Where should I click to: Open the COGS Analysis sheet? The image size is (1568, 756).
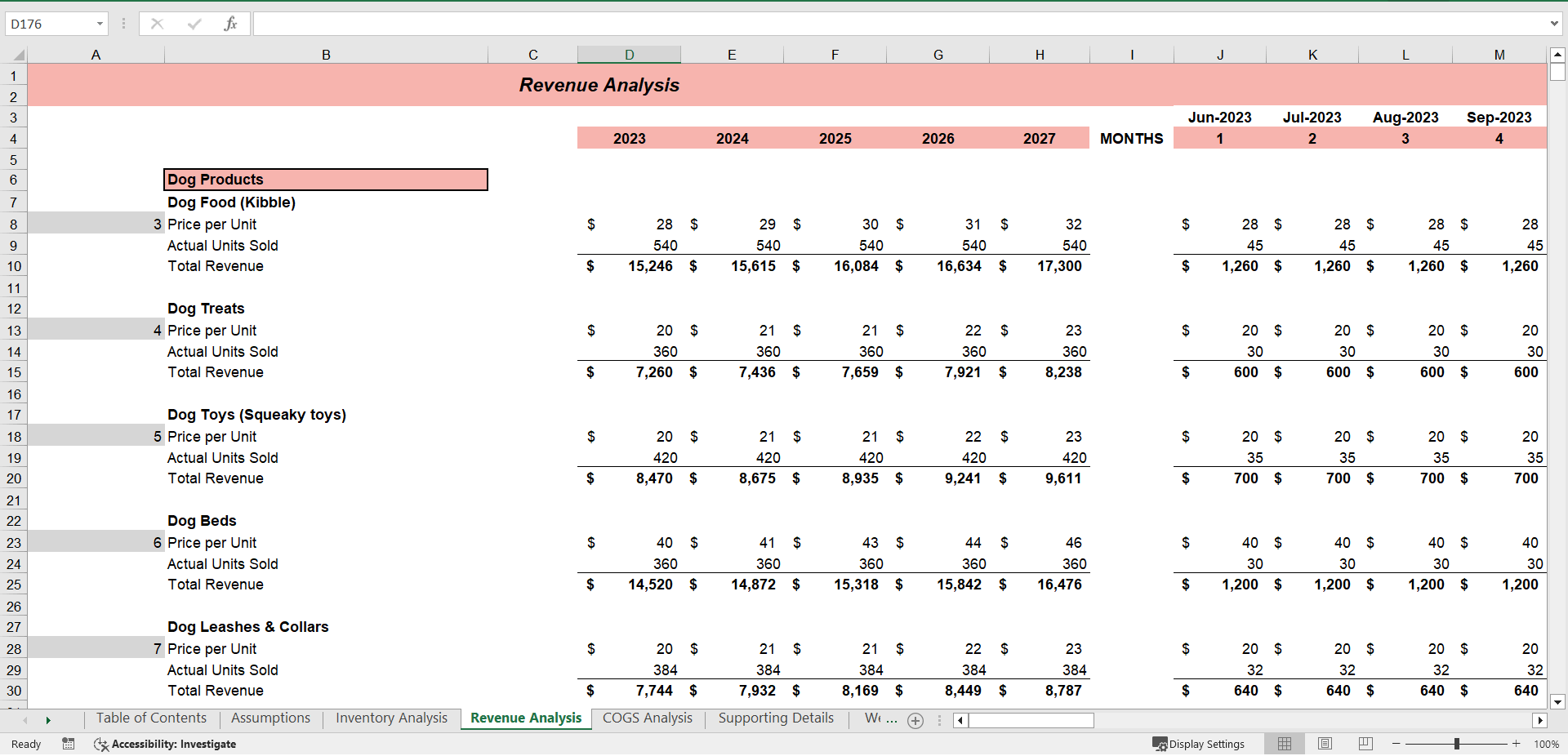648,718
